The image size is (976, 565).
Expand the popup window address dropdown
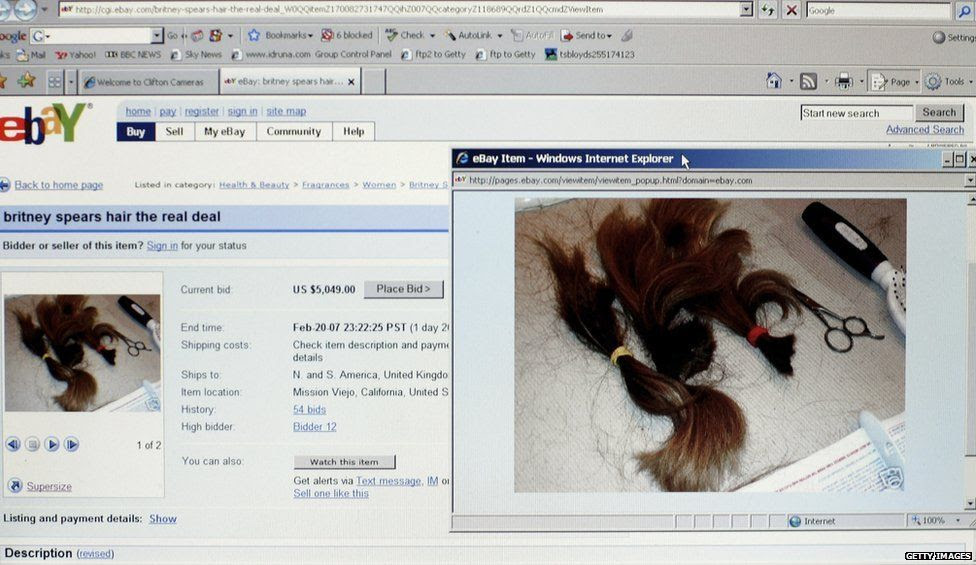pyautogui.click(x=970, y=180)
